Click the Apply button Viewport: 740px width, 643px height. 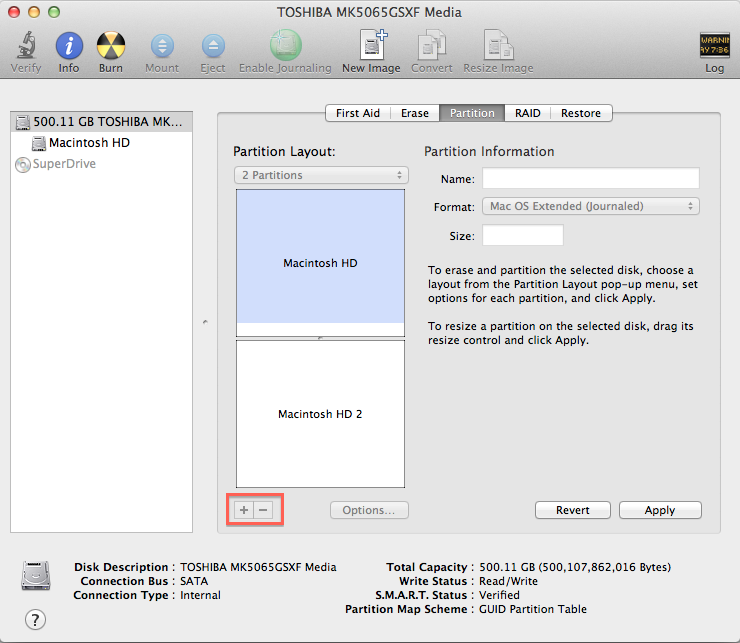pos(659,510)
